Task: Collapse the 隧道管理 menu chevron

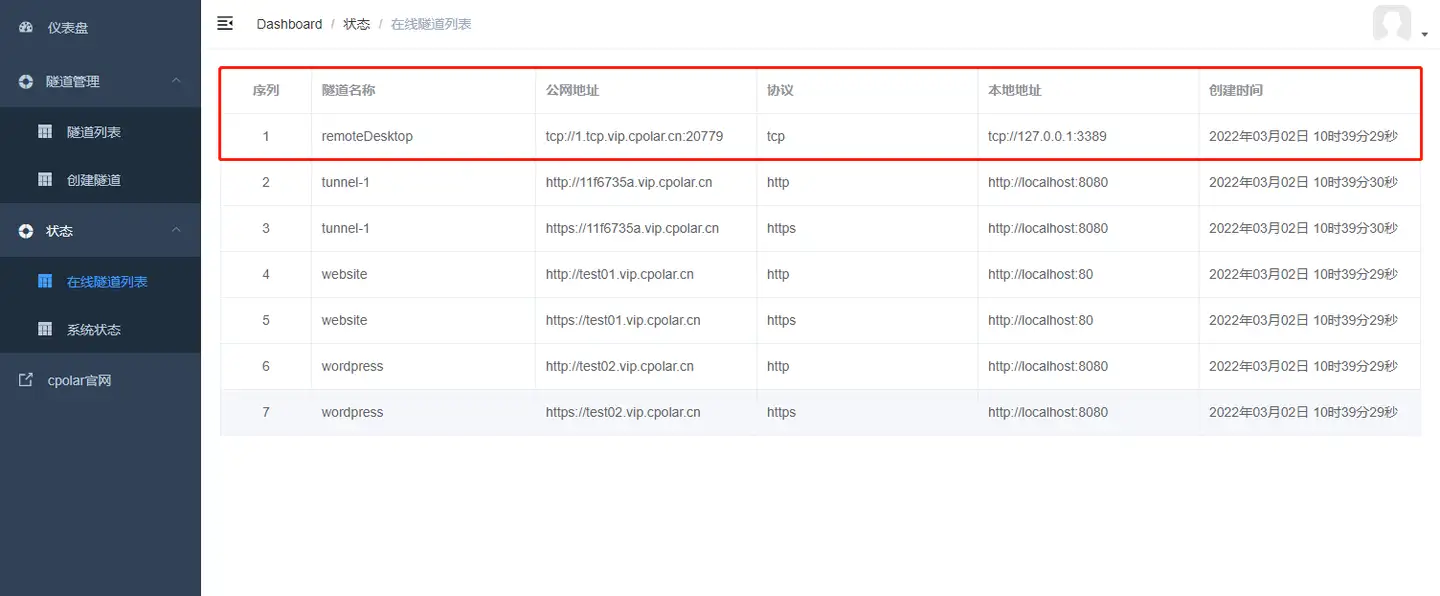Action: [176, 81]
